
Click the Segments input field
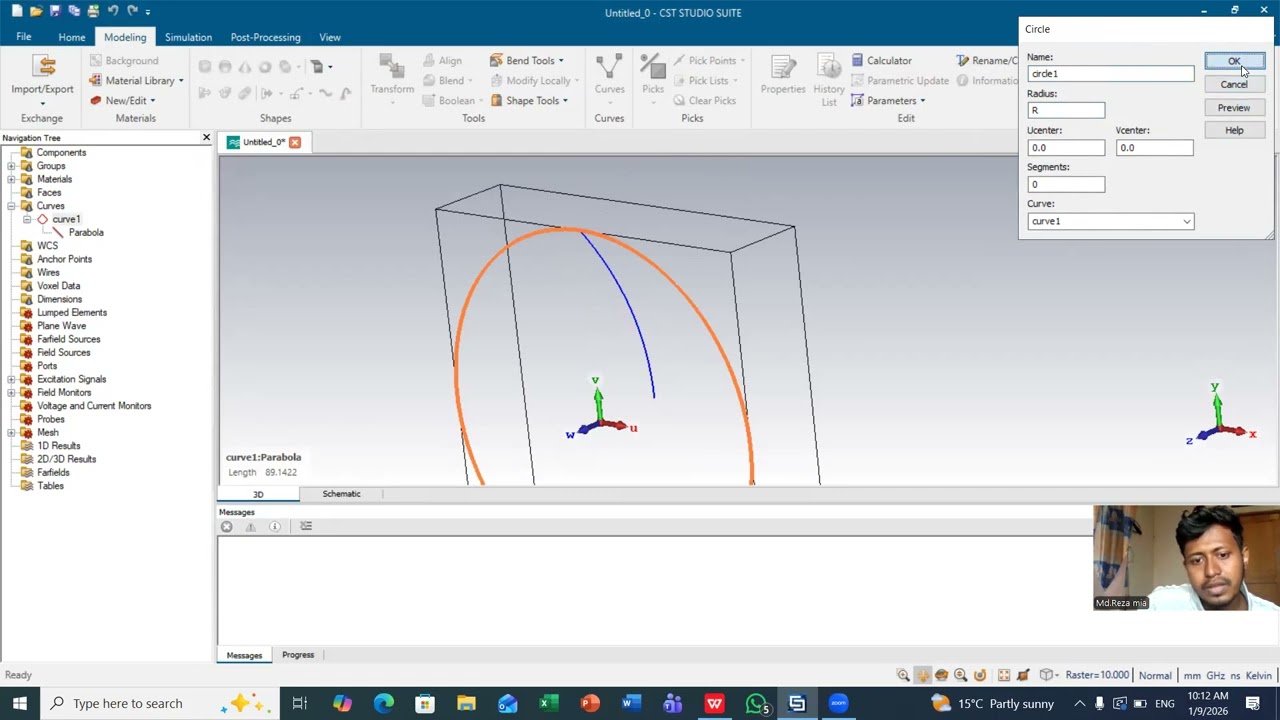(x=1066, y=184)
